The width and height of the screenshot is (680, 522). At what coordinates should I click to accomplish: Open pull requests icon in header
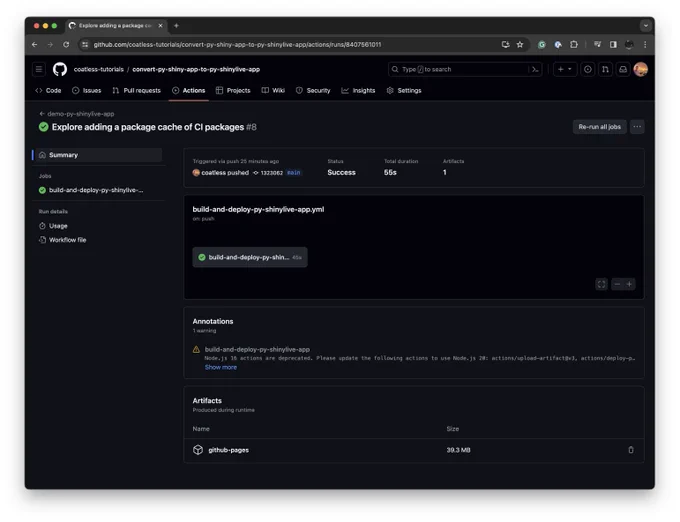(x=605, y=69)
